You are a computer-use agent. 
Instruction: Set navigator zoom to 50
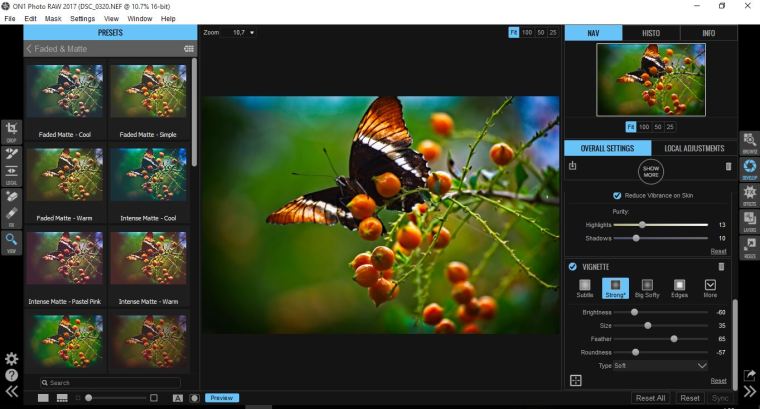click(658, 126)
